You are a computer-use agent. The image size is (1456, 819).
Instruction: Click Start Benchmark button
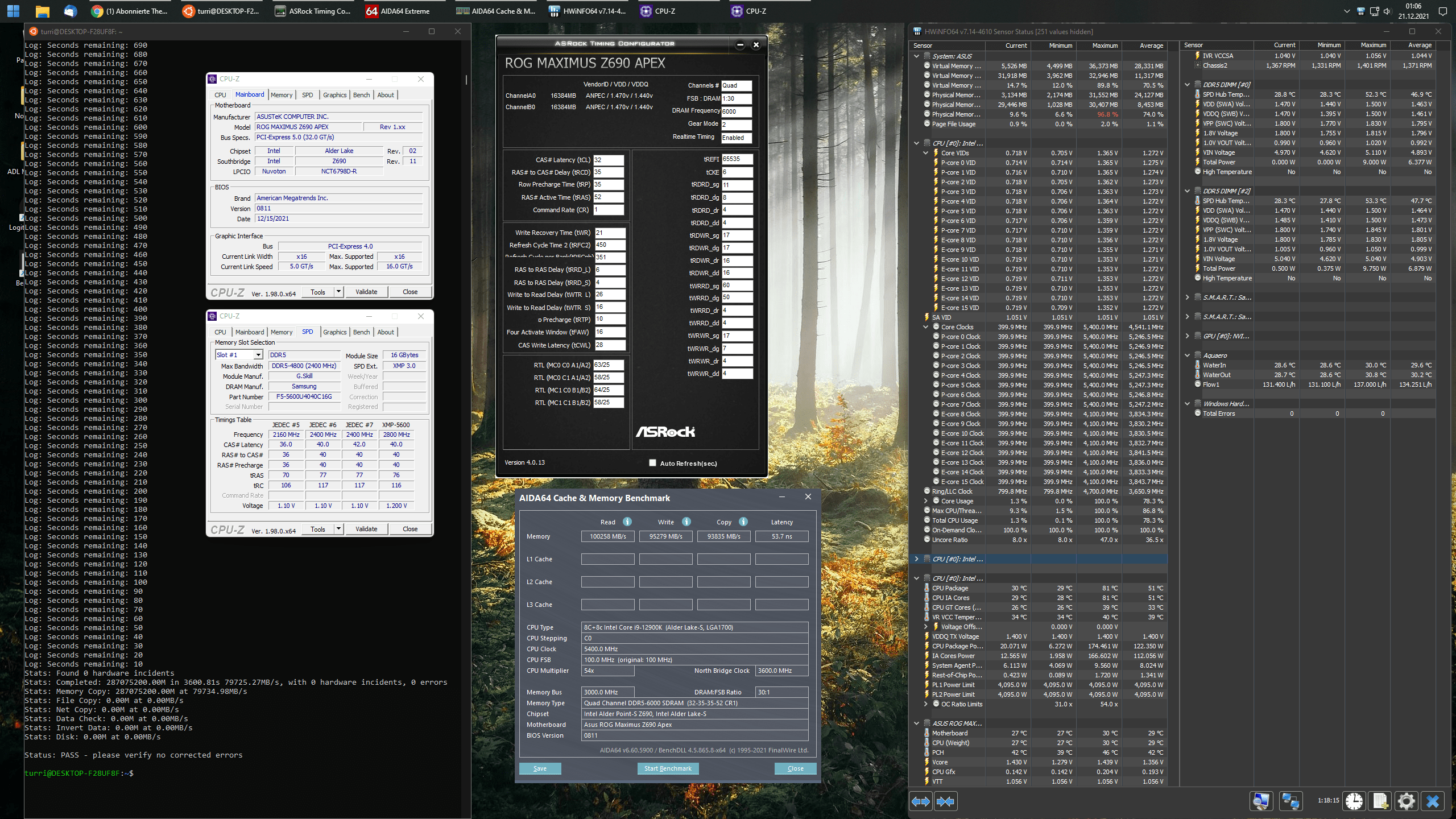(x=668, y=768)
